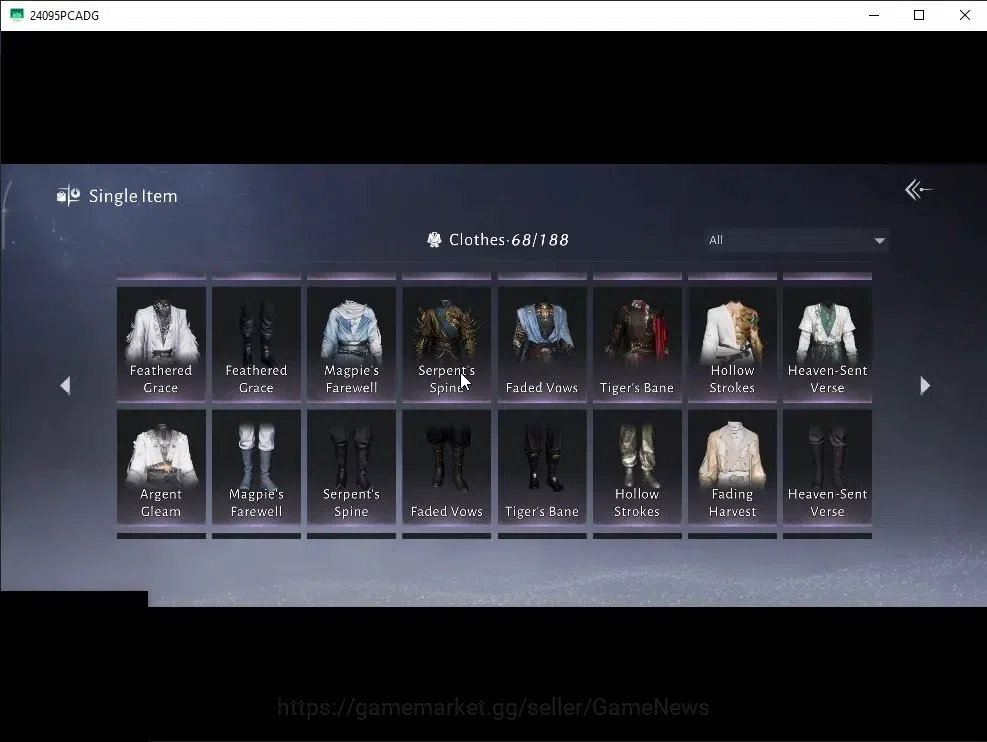The height and width of the screenshot is (742, 987).
Task: Select the Feathered Grace black boots item
Action: pyautogui.click(x=256, y=344)
